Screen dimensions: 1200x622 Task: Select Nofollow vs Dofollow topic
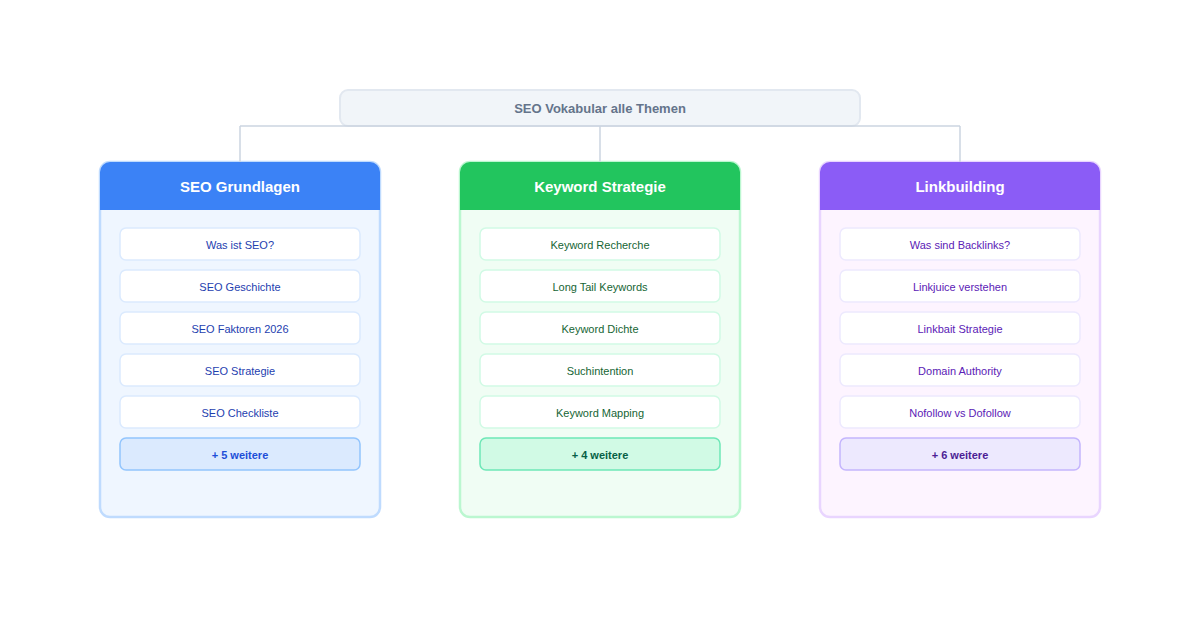[x=960, y=413]
